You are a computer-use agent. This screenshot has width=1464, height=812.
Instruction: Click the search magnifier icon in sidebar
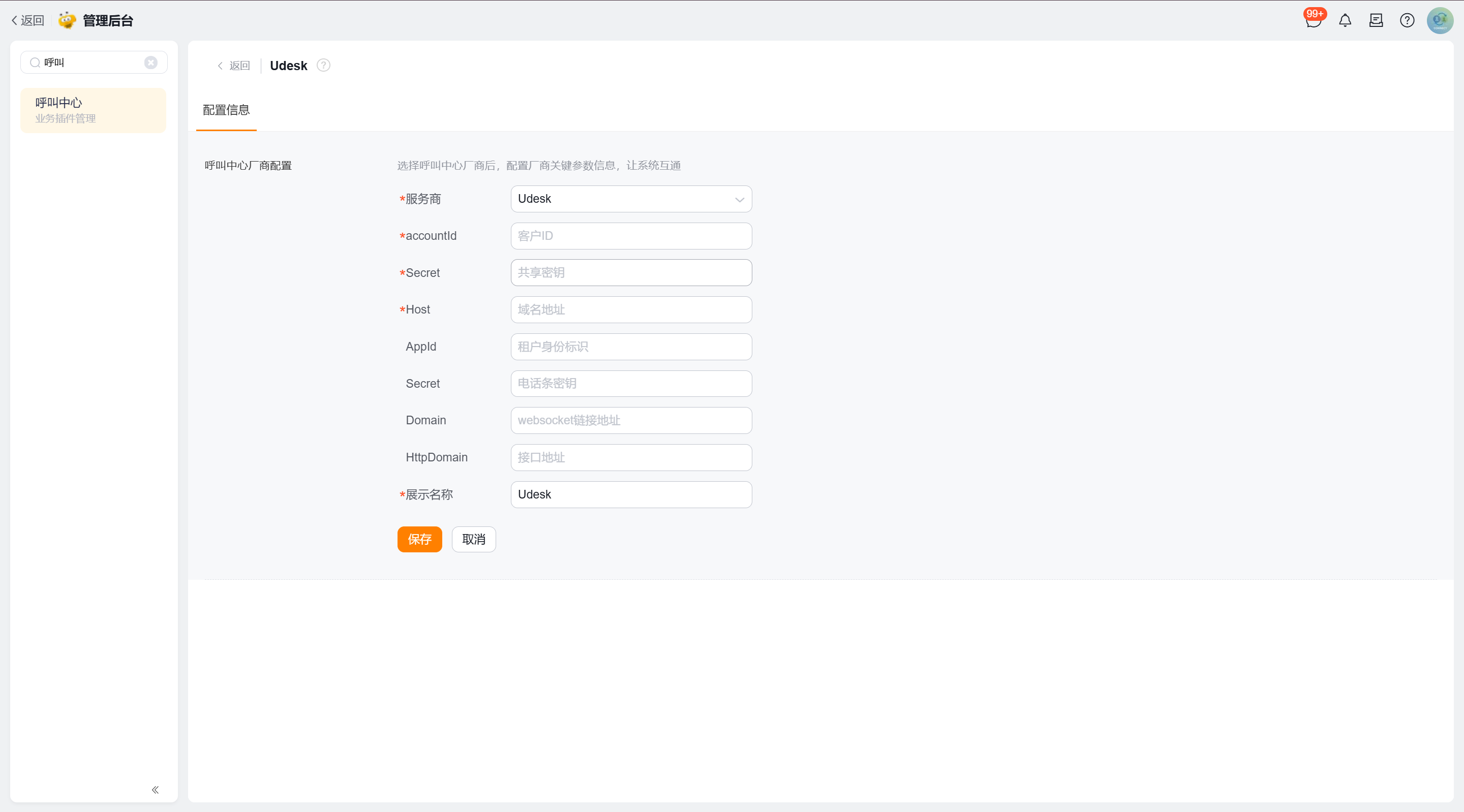coord(35,63)
